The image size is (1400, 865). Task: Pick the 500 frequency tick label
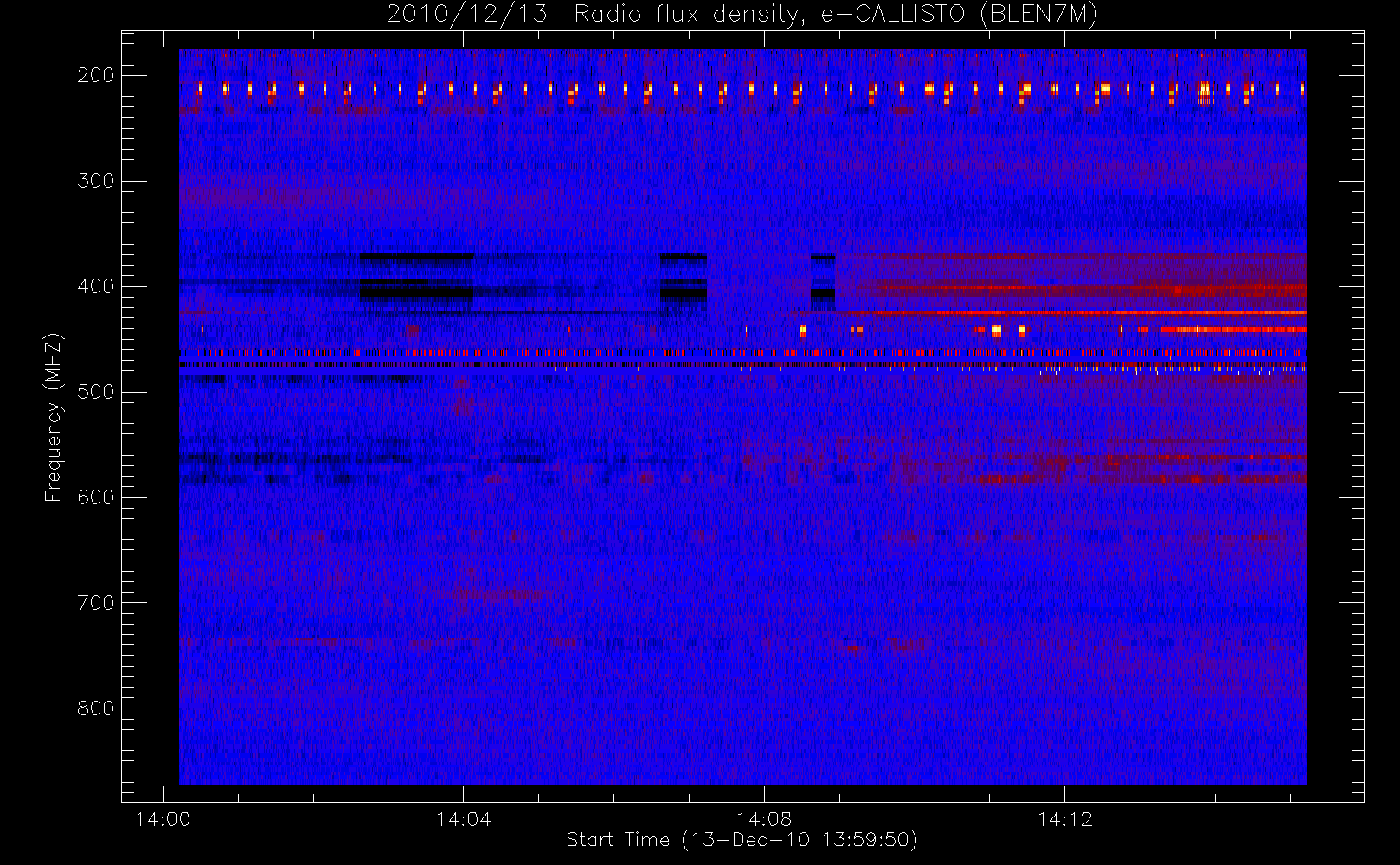coord(96,392)
